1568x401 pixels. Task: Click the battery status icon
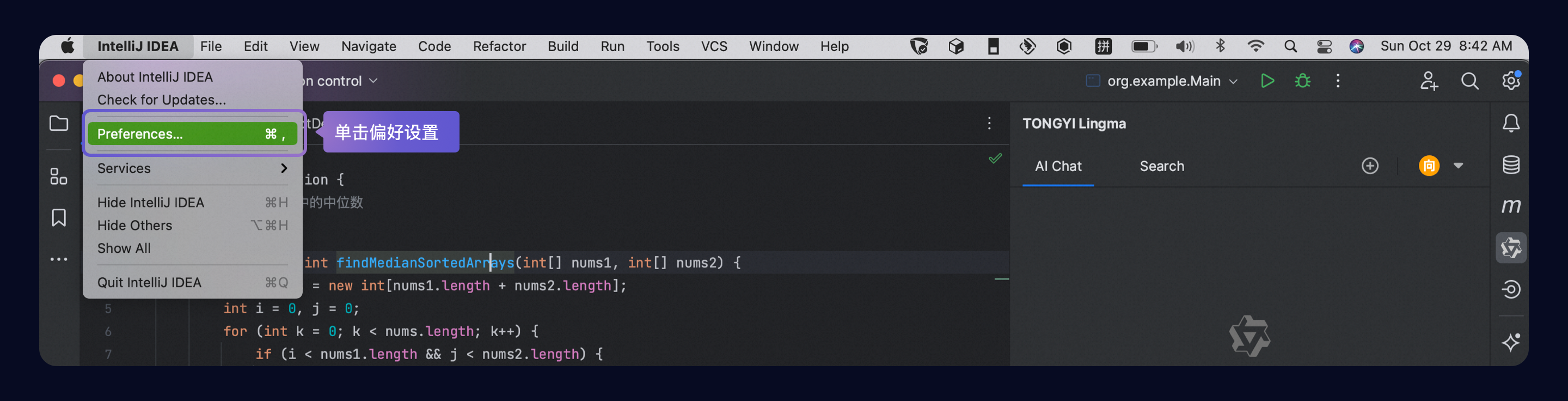click(x=1144, y=46)
